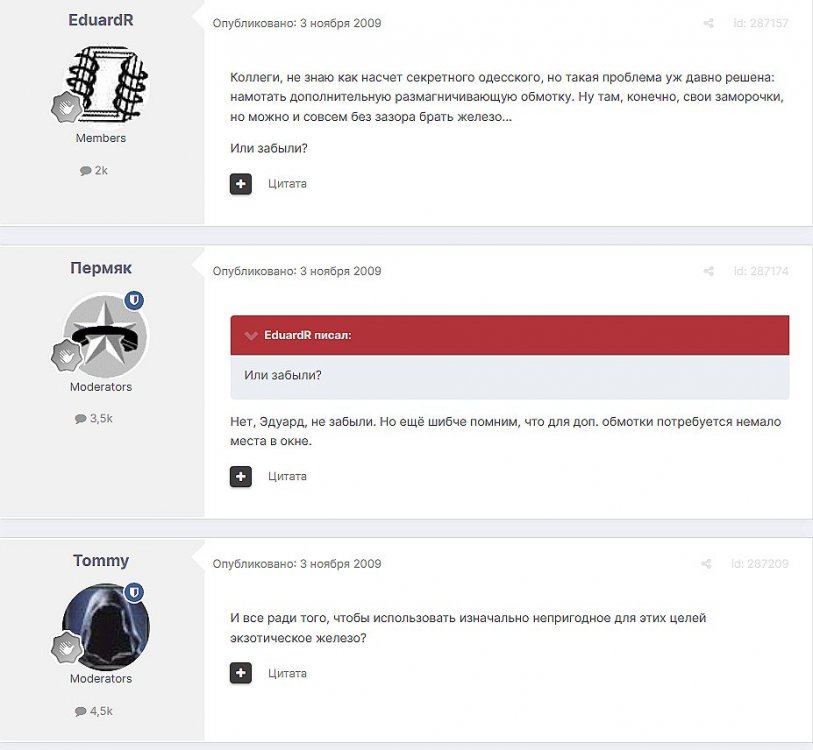Screen dimensions: 813x750
Task: View Пермяк's 3,5k post count
Action: [x=94, y=418]
